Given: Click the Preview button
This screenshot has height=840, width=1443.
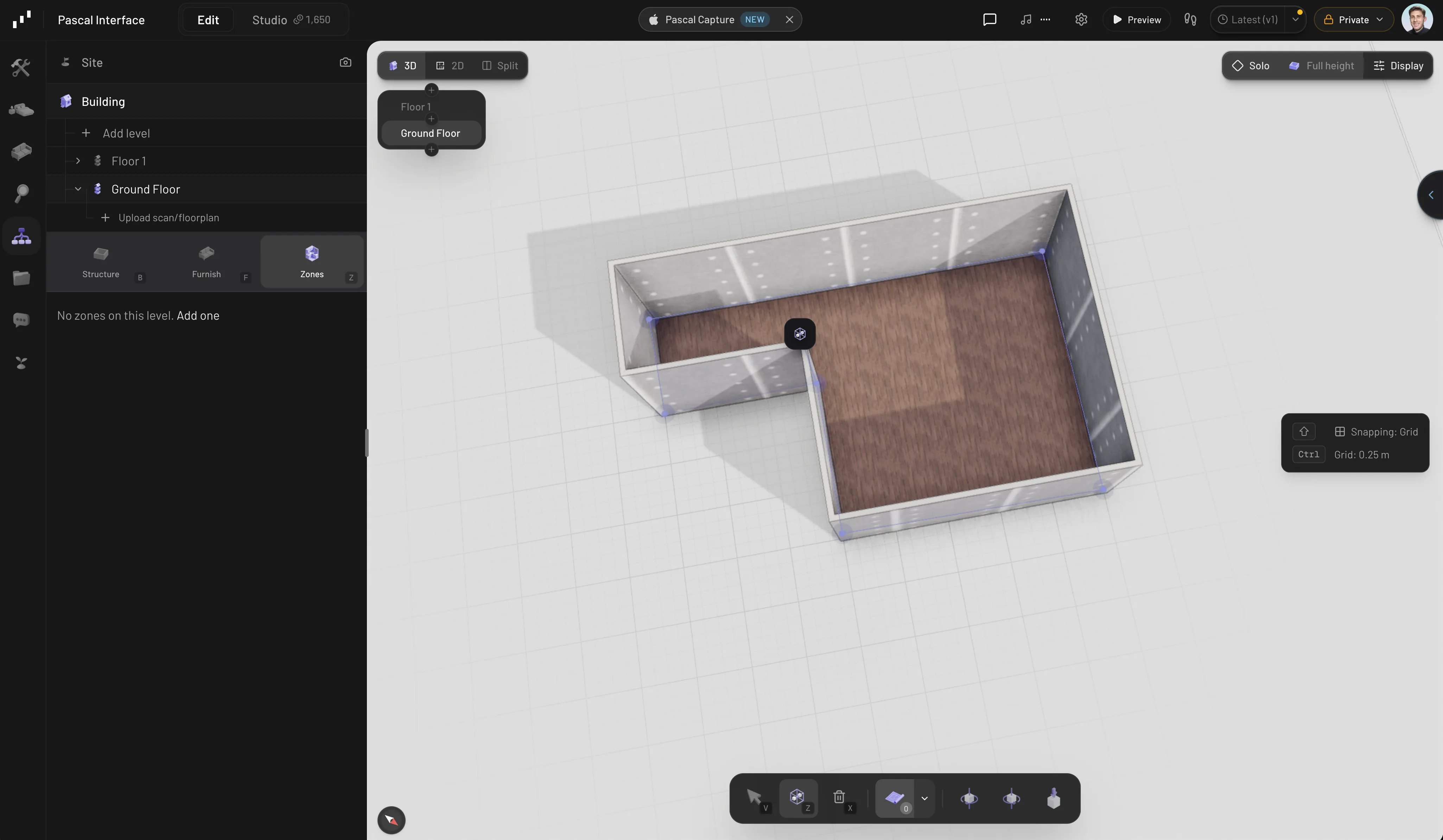Looking at the screenshot, I should 1137,19.
